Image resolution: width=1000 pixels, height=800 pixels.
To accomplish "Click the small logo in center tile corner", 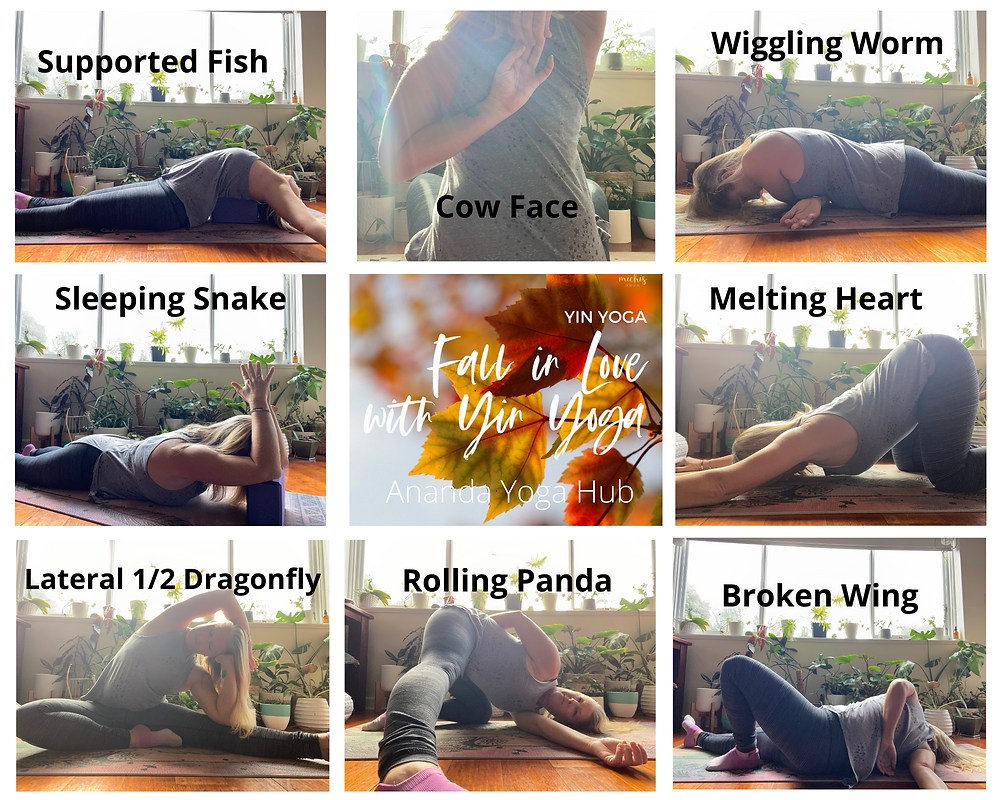I will pos(633,281).
